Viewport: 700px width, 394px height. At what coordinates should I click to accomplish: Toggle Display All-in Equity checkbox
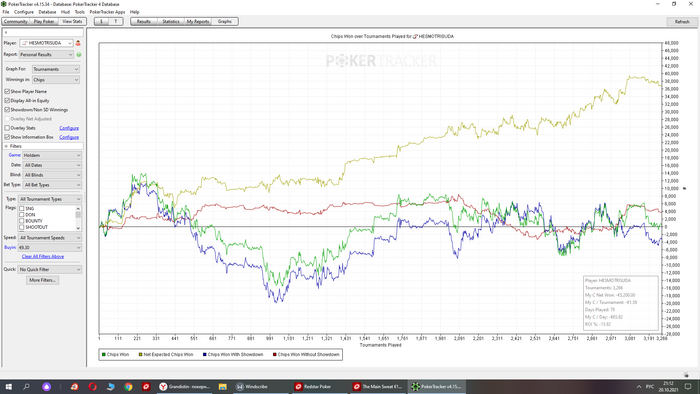7,100
